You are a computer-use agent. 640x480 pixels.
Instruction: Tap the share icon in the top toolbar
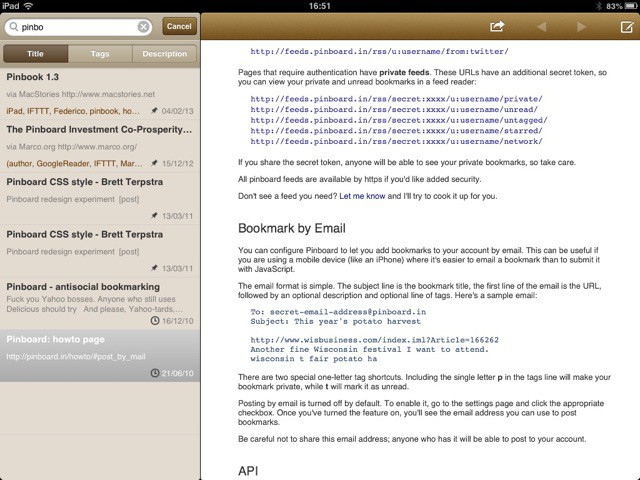(x=497, y=27)
